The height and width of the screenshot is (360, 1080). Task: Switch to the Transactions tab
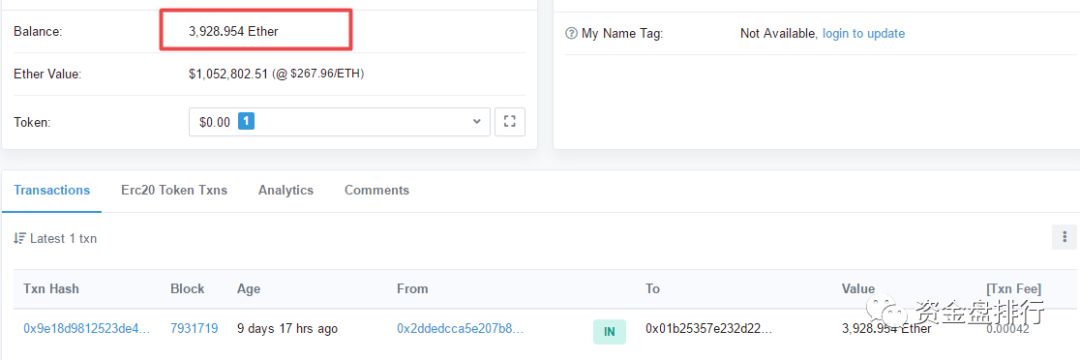click(x=52, y=190)
